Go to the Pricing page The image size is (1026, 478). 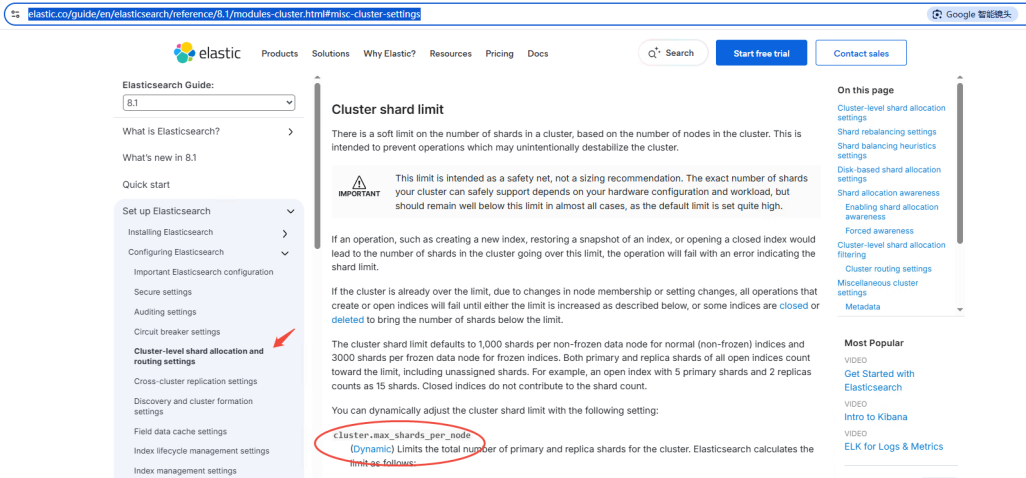click(x=499, y=54)
